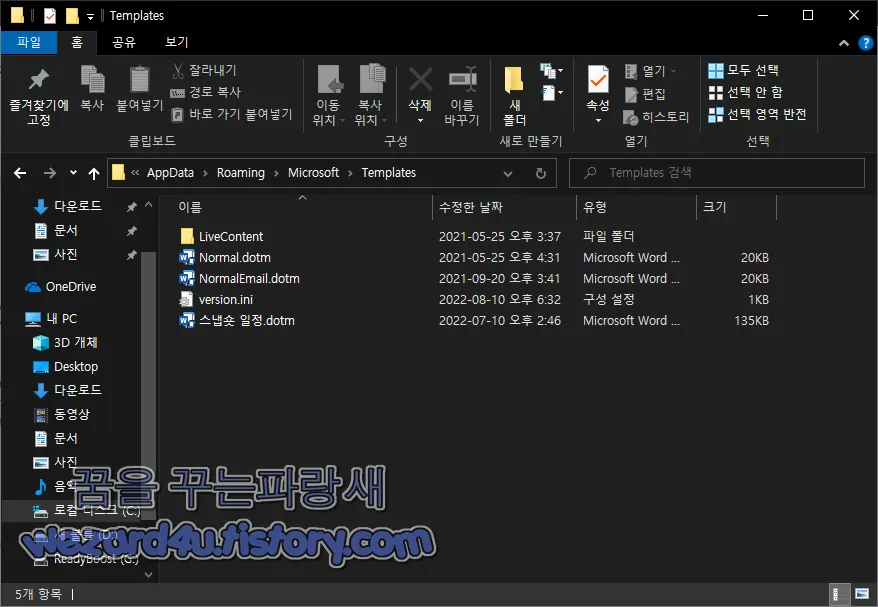Select the Normal.dotm file
Viewport: 878px width, 607px height.
[235, 258]
